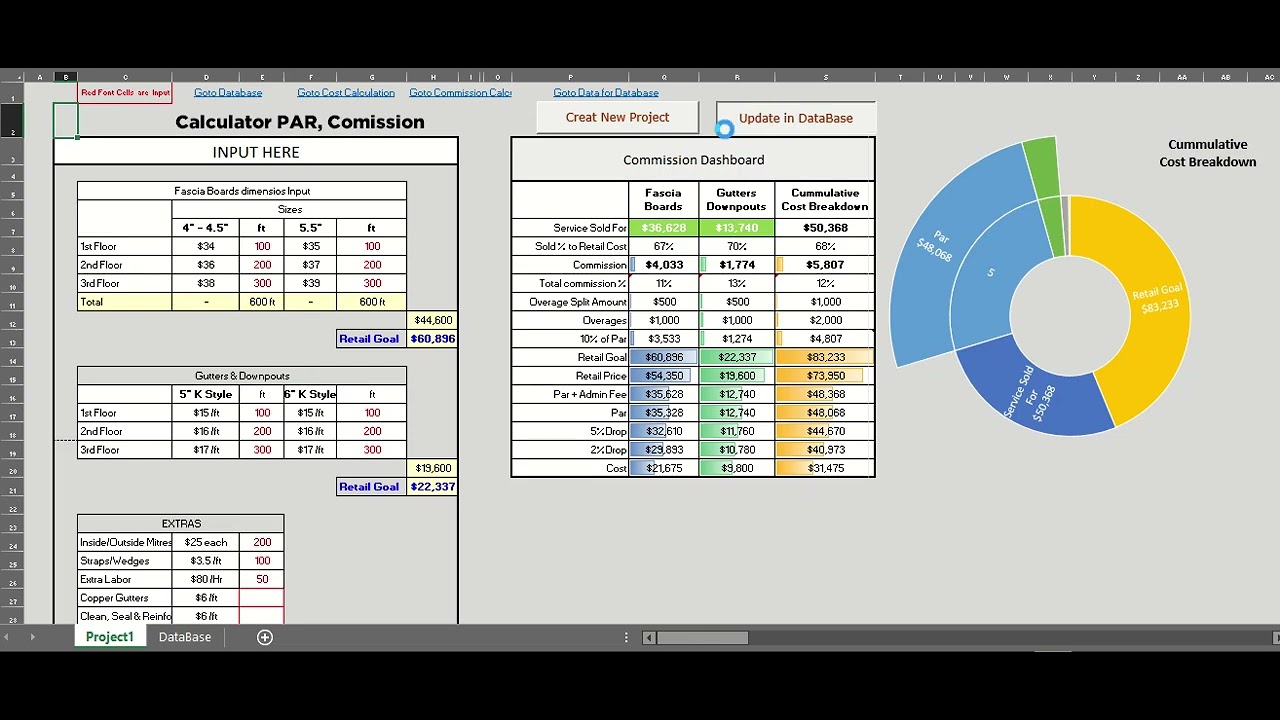
Task: Click the Calculator PAR, Comission title
Action: (x=300, y=122)
